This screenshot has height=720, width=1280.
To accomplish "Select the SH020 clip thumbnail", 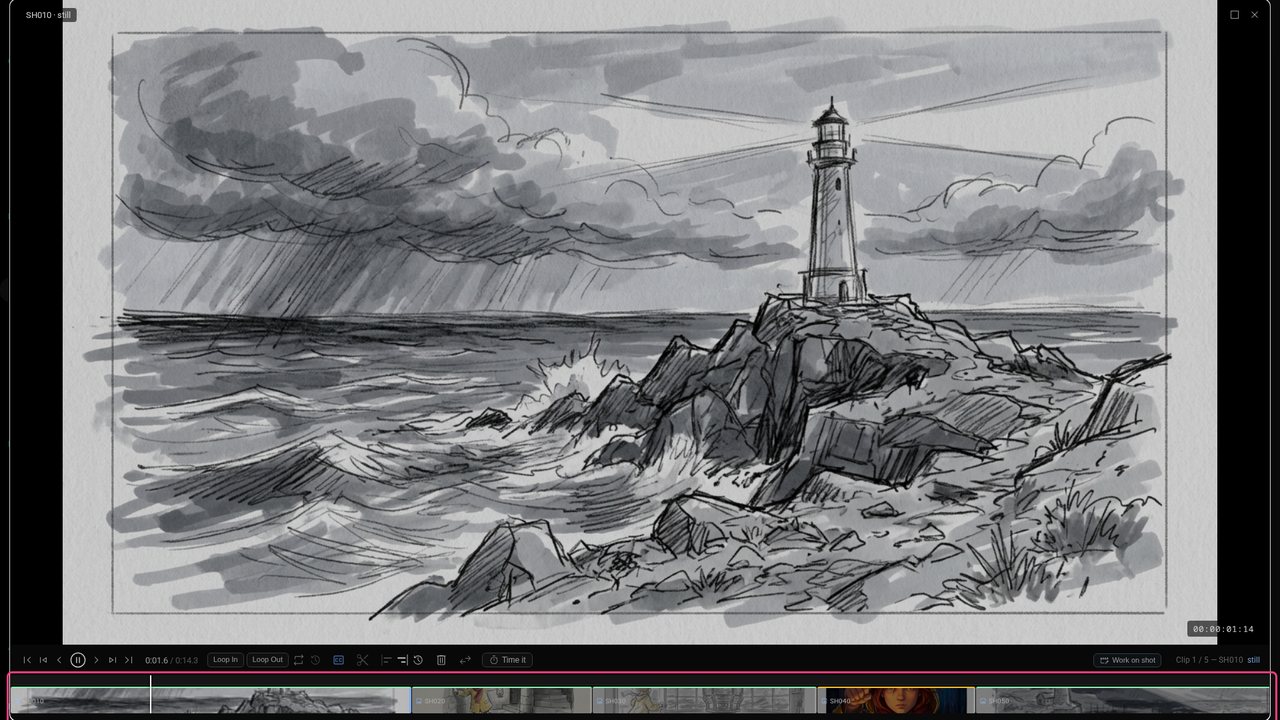I will 502,700.
